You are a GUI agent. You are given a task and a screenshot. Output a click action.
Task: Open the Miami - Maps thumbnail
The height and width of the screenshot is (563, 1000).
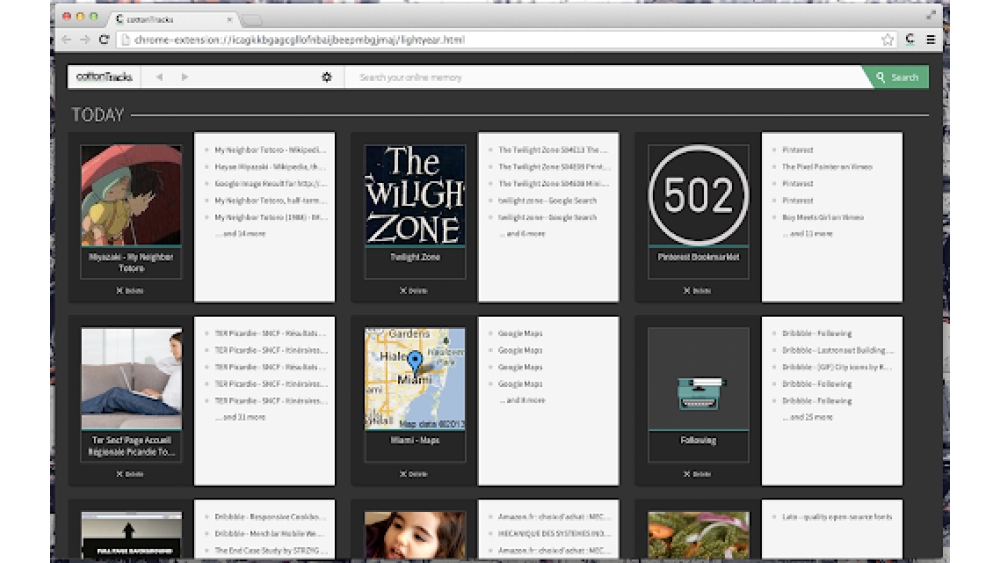click(x=414, y=379)
